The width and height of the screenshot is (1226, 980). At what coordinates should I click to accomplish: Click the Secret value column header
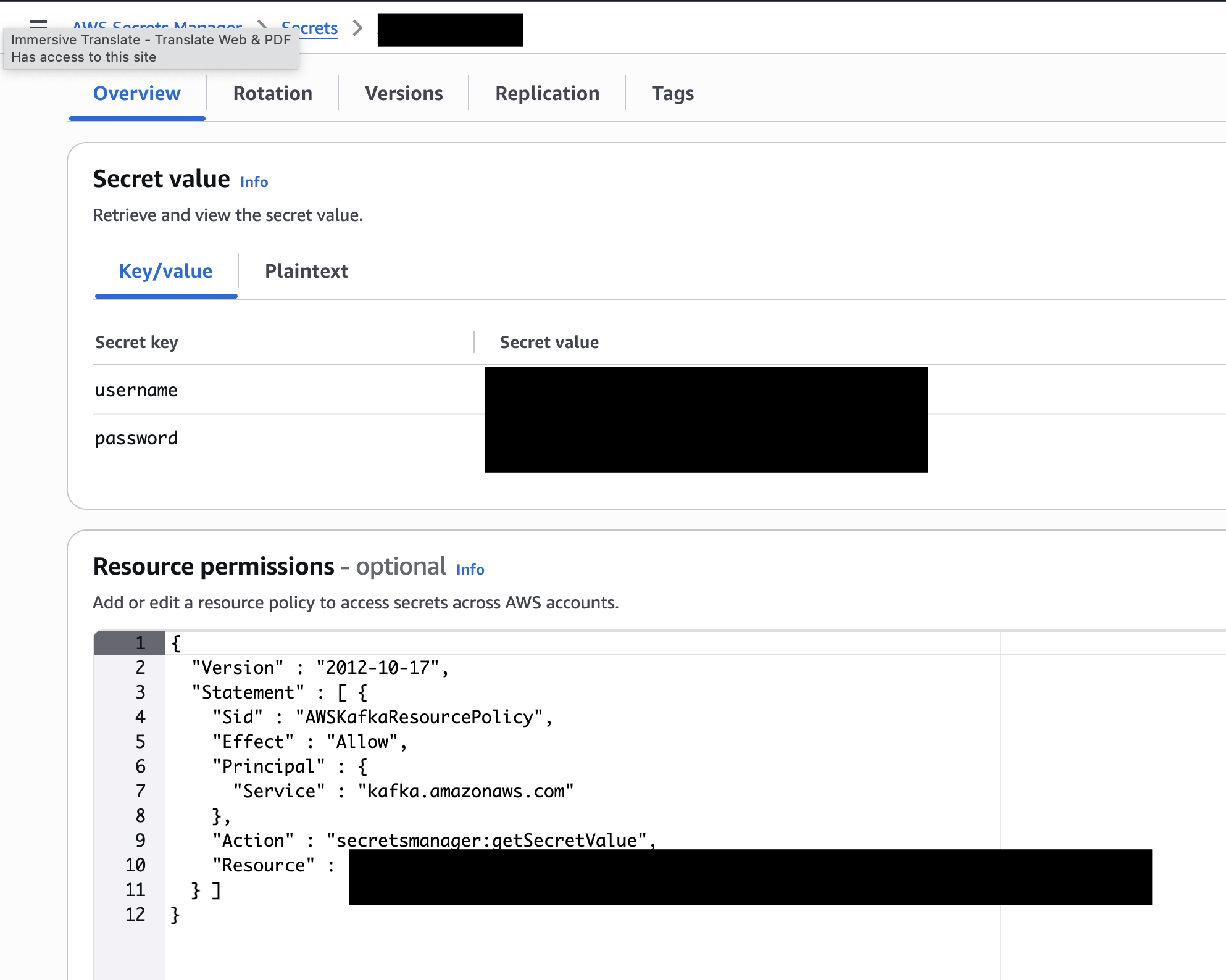[x=549, y=342]
